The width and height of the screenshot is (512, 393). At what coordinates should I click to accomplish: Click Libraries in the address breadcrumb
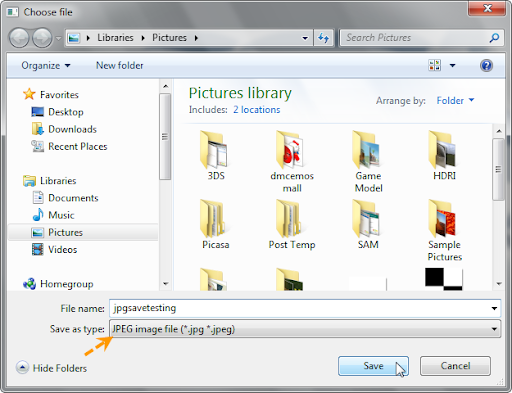115,38
